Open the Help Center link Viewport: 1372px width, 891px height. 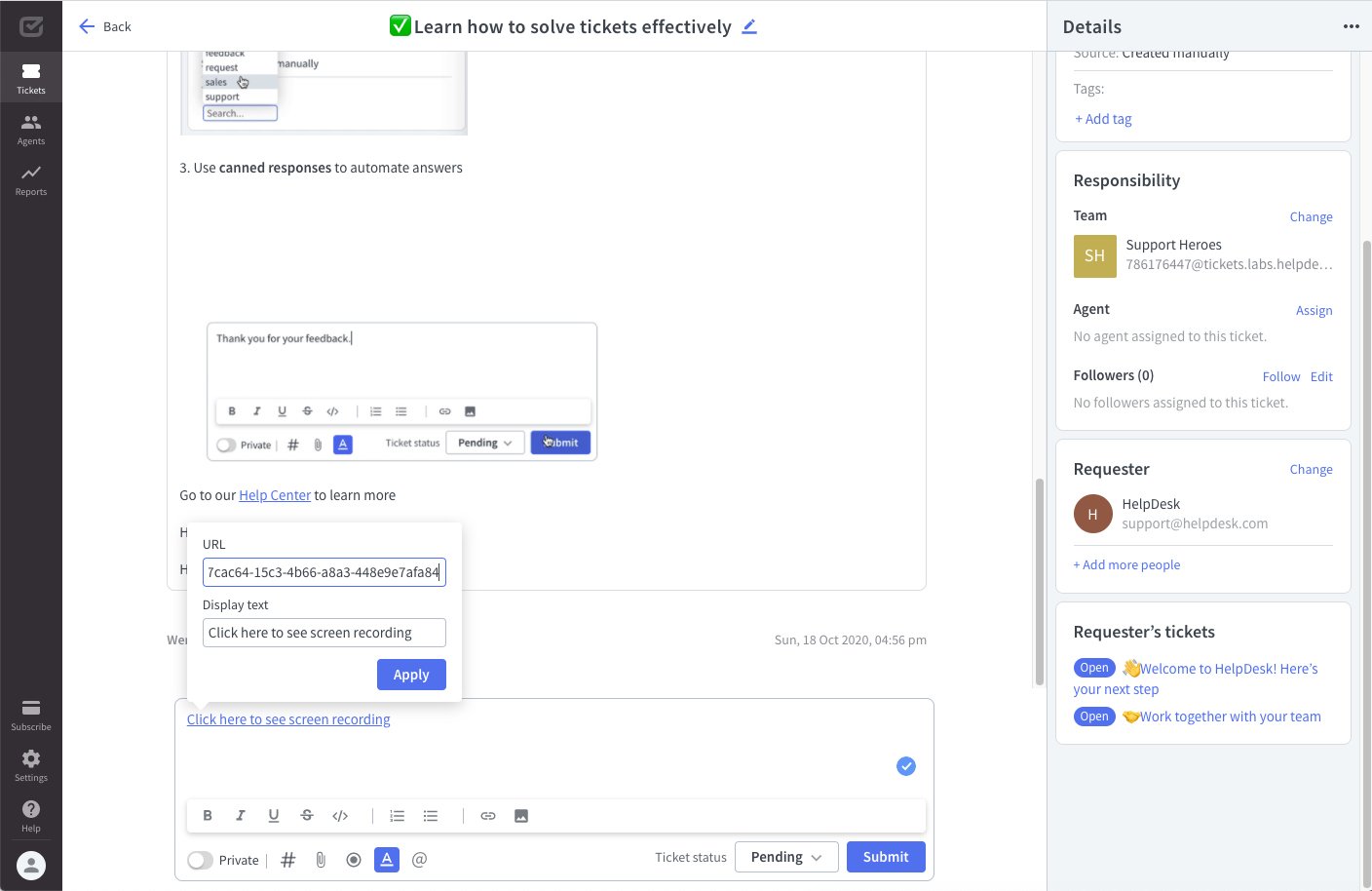click(x=275, y=495)
